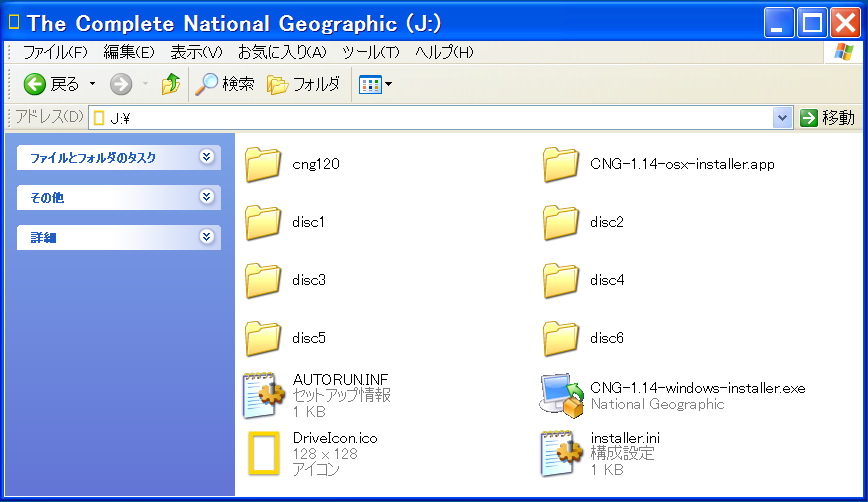The height and width of the screenshot is (502, 868).
Task: Click the Windows flag logo
Action: pyautogui.click(x=844, y=53)
